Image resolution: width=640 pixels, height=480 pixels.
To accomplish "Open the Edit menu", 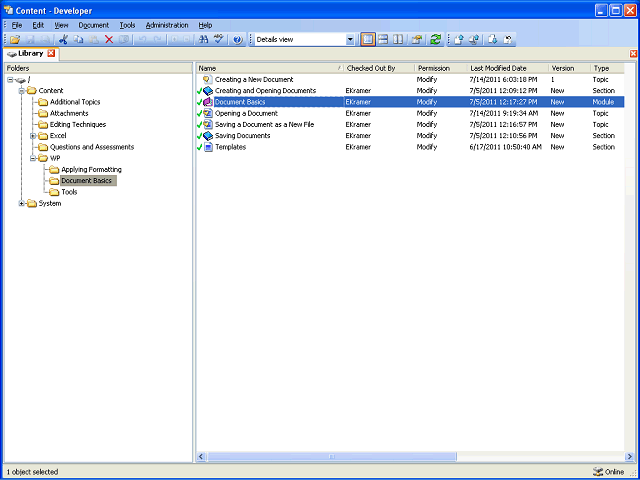I will point(38,25).
